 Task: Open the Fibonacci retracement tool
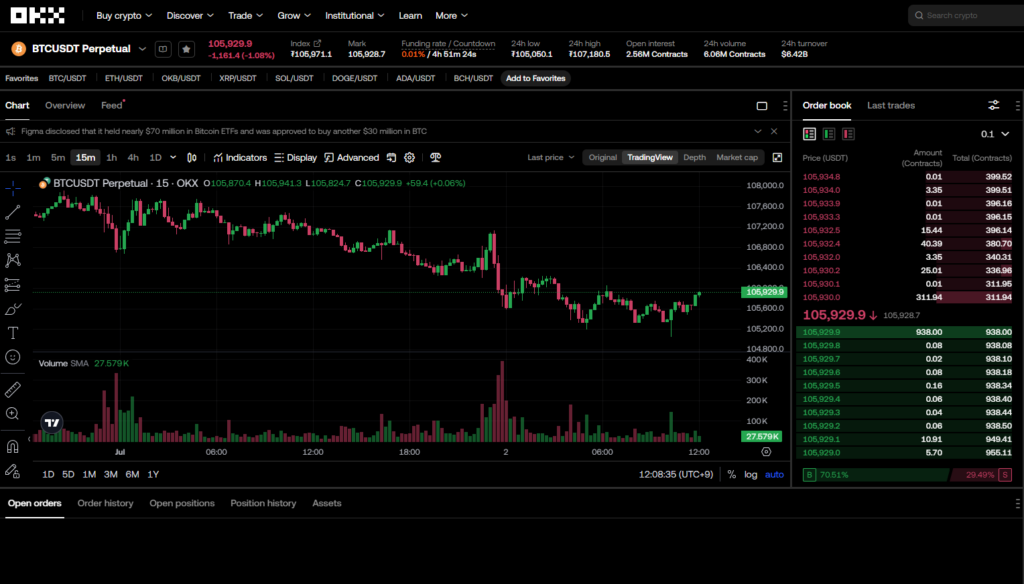(12, 236)
